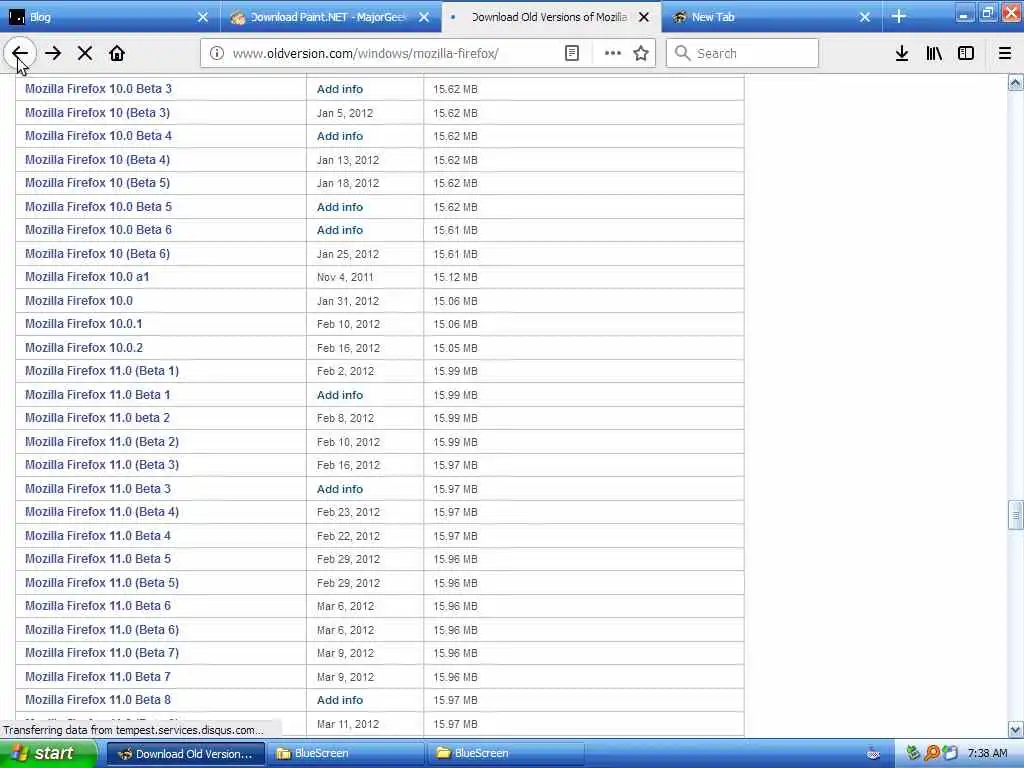
Task: Click Add info for Firefox 10.0 Beta 3
Action: pos(340,89)
